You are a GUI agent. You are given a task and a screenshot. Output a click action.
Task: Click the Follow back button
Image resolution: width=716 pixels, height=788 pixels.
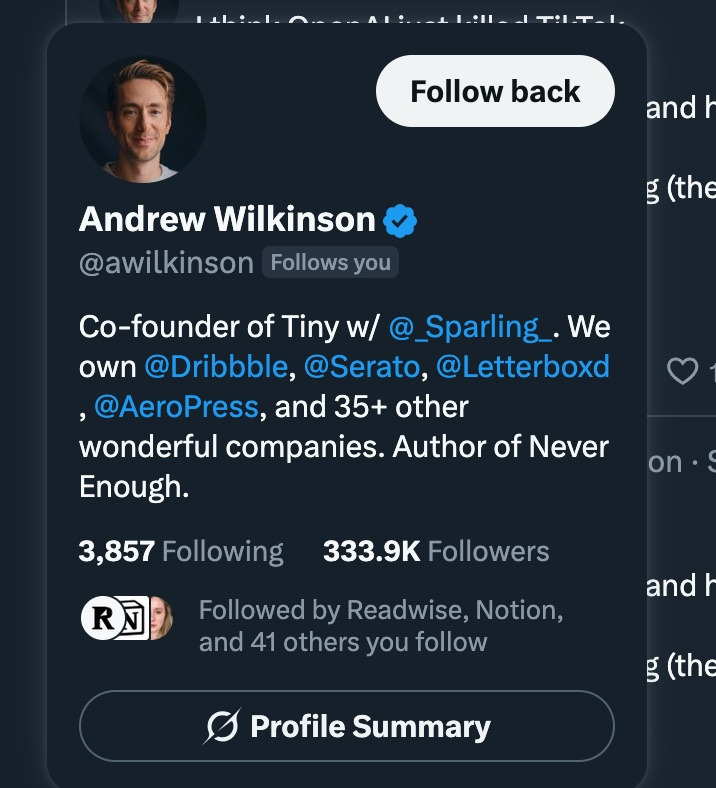(495, 91)
